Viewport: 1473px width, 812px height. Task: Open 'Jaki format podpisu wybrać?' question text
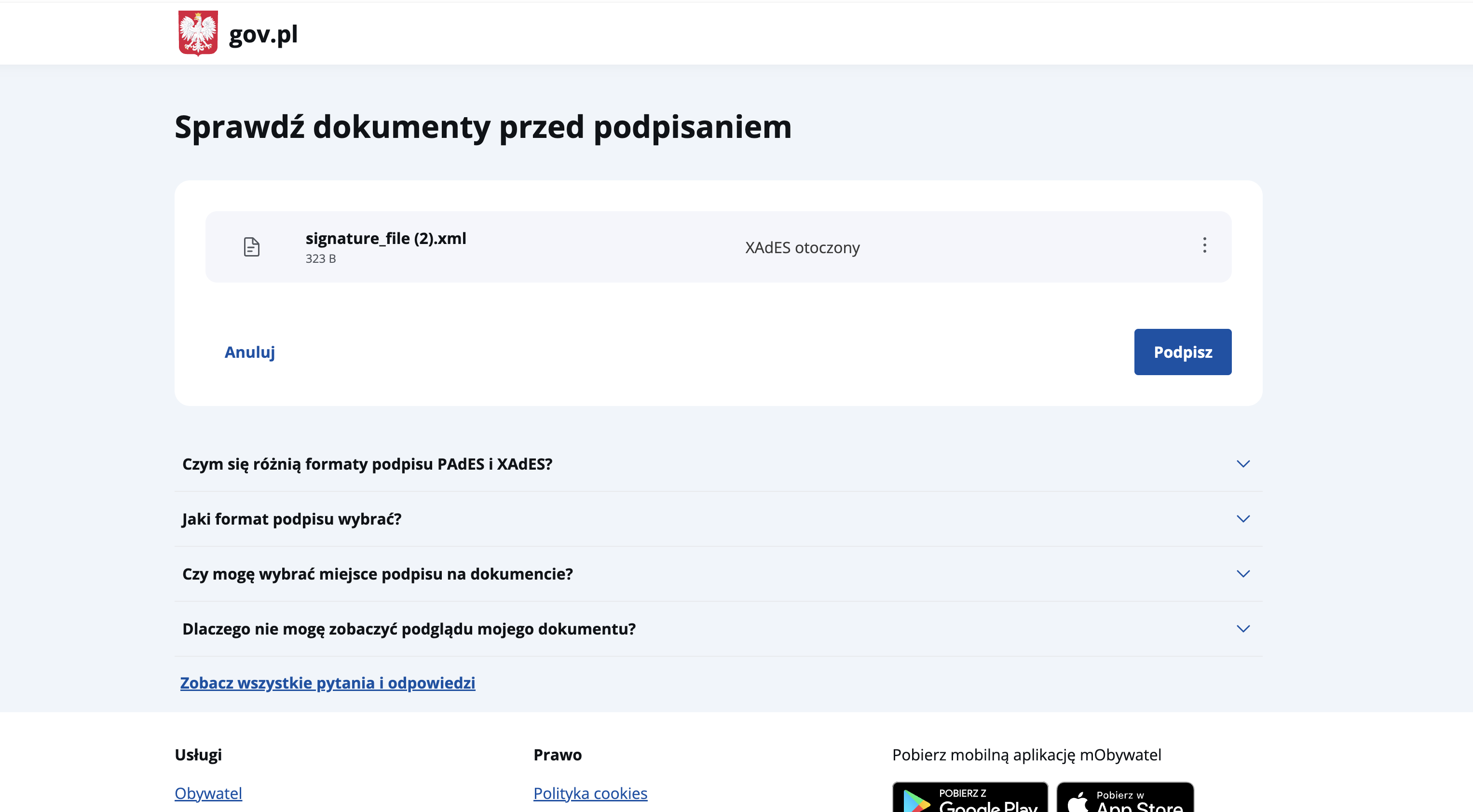point(292,519)
